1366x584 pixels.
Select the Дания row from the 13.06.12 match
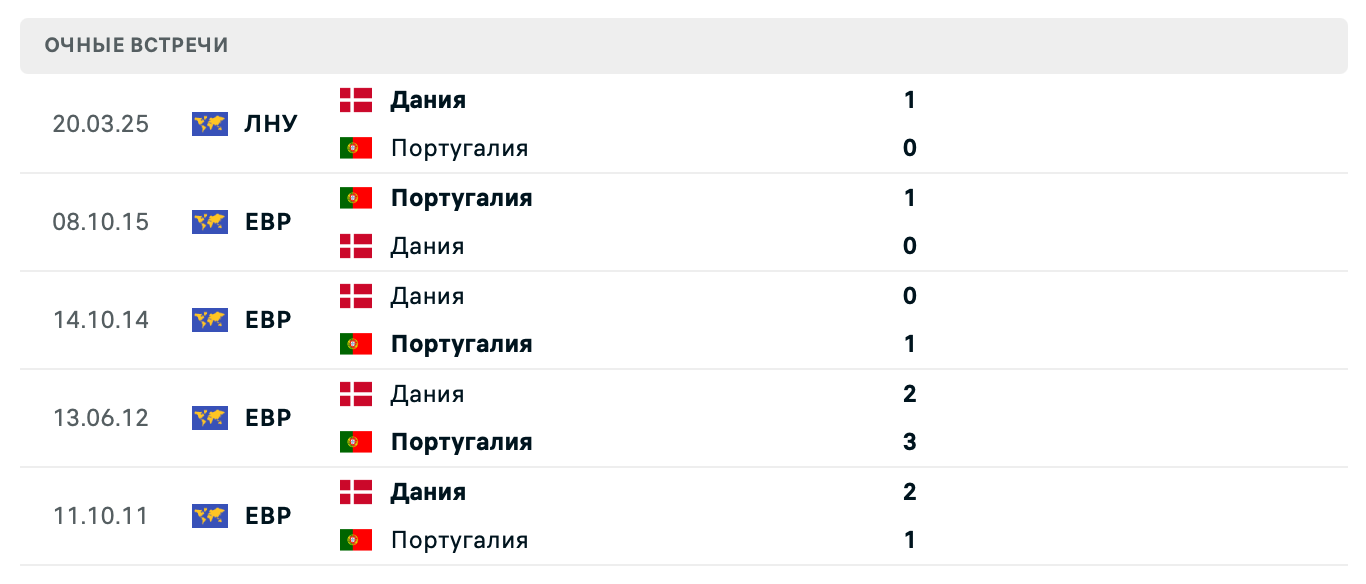[426, 393]
